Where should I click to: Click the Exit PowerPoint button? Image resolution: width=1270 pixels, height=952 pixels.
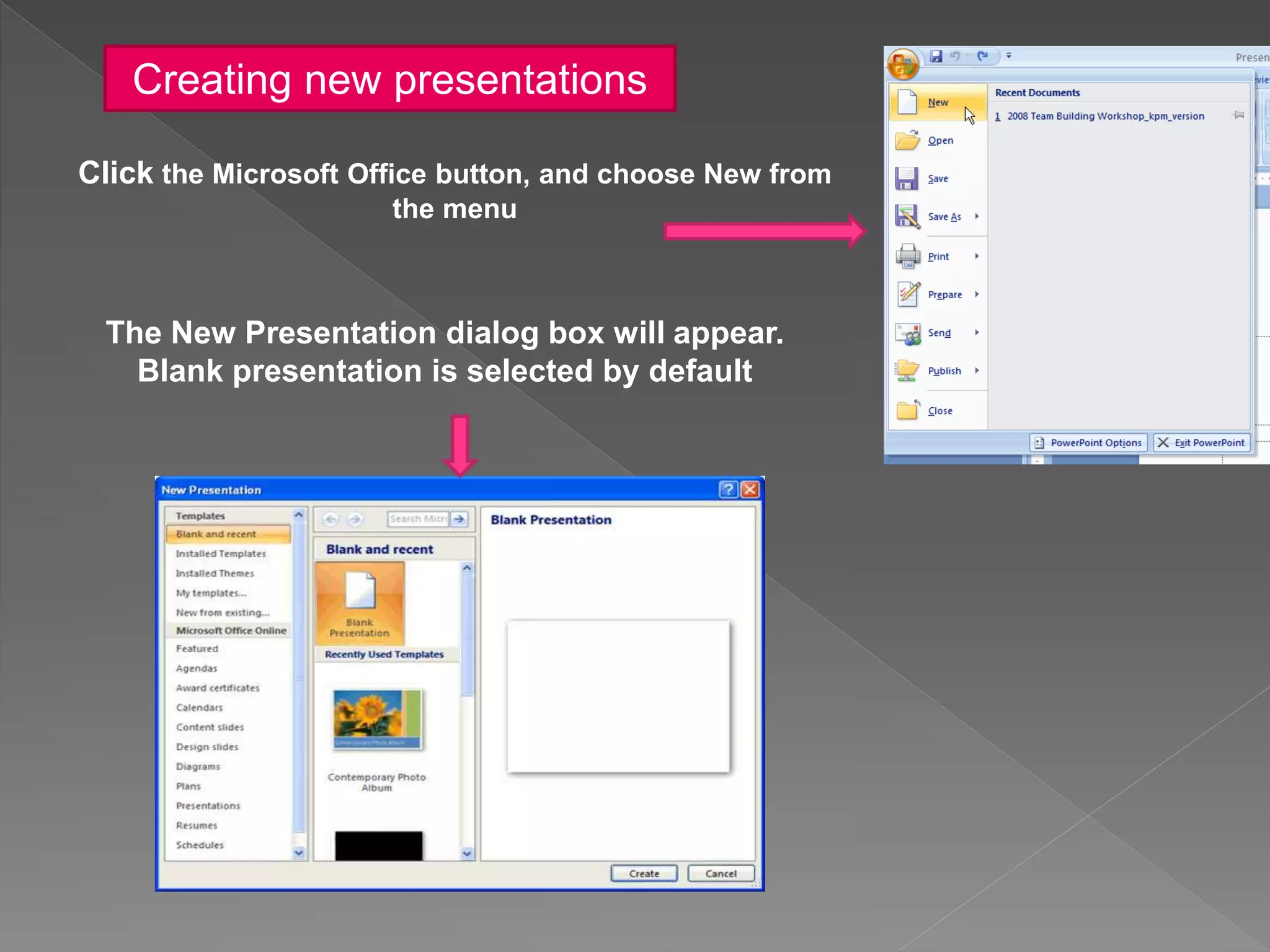coord(1201,443)
